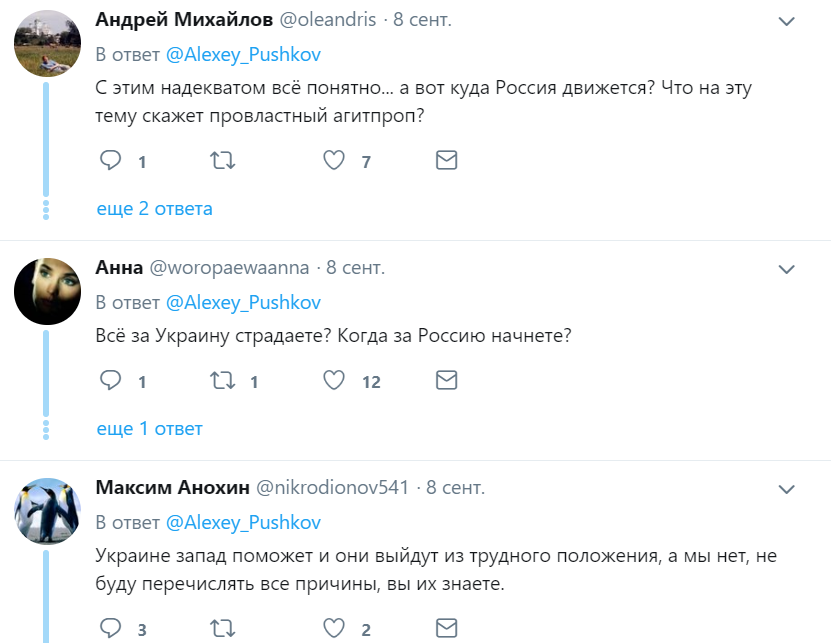The width and height of the screenshot is (831, 643).
Task: Retweet Андрей Михайлов's tweet
Action: (223, 160)
